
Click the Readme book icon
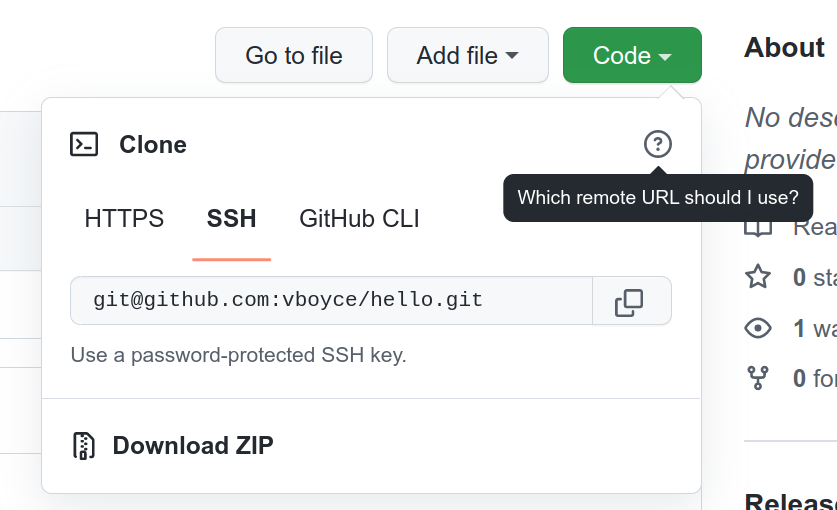758,229
